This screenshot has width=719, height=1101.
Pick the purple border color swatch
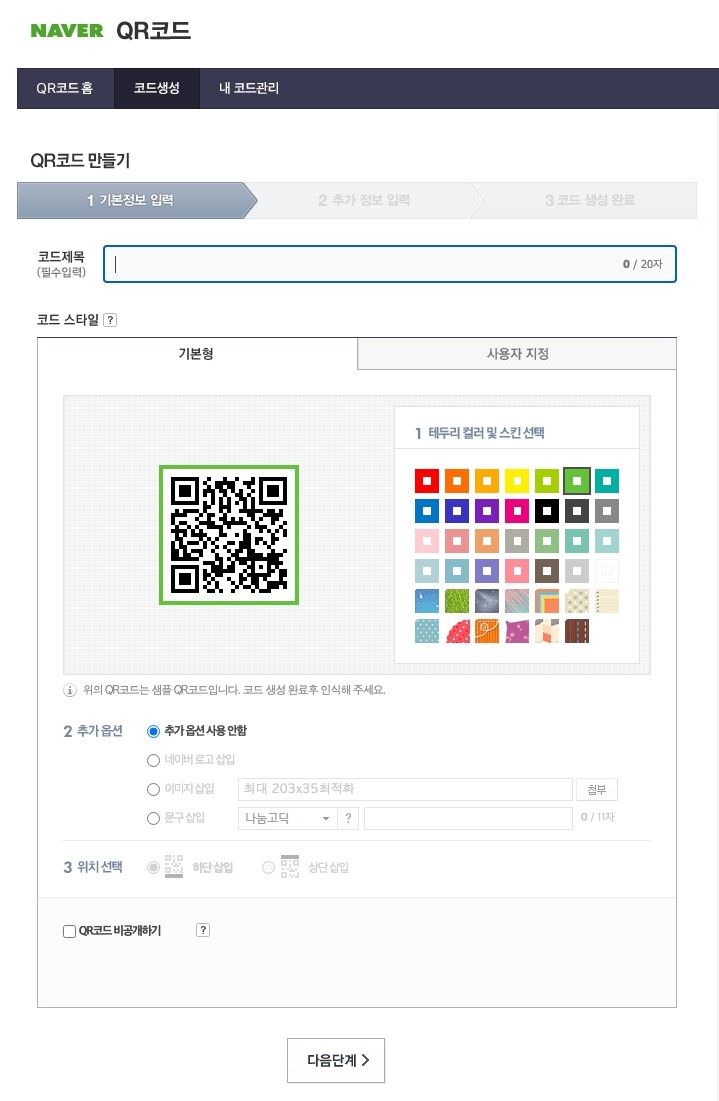click(x=487, y=511)
